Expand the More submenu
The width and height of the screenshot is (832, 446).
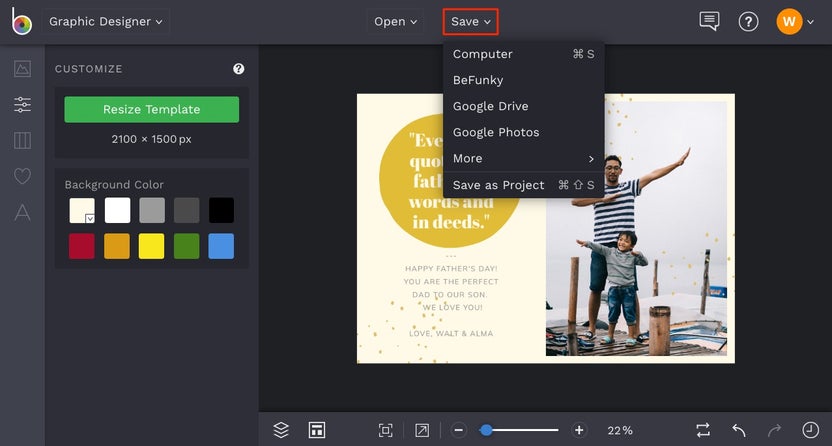[523, 158]
